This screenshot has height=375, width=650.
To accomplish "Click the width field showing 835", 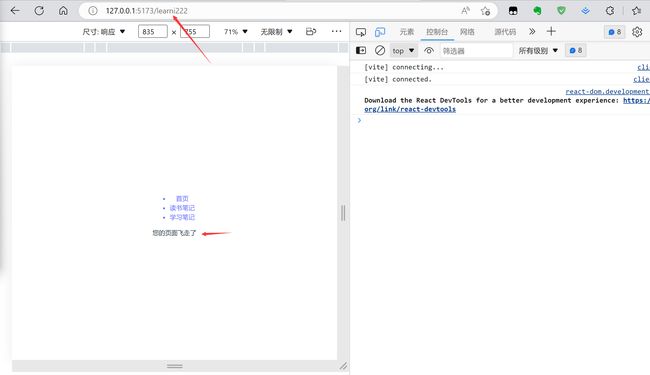I will point(153,31).
